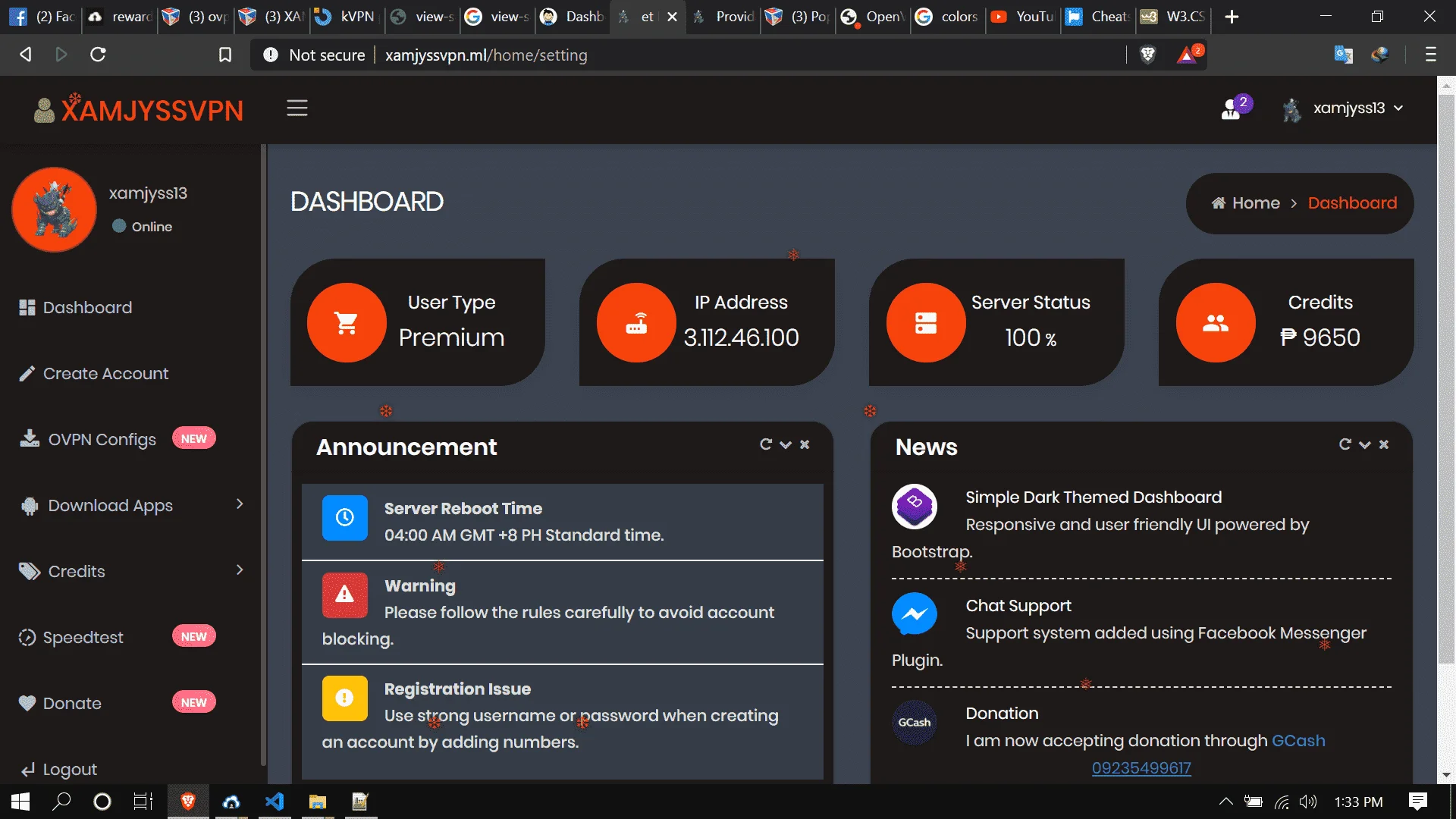Image resolution: width=1456 pixels, height=819 pixels.
Task: Open the volume control in tray
Action: point(1308,802)
